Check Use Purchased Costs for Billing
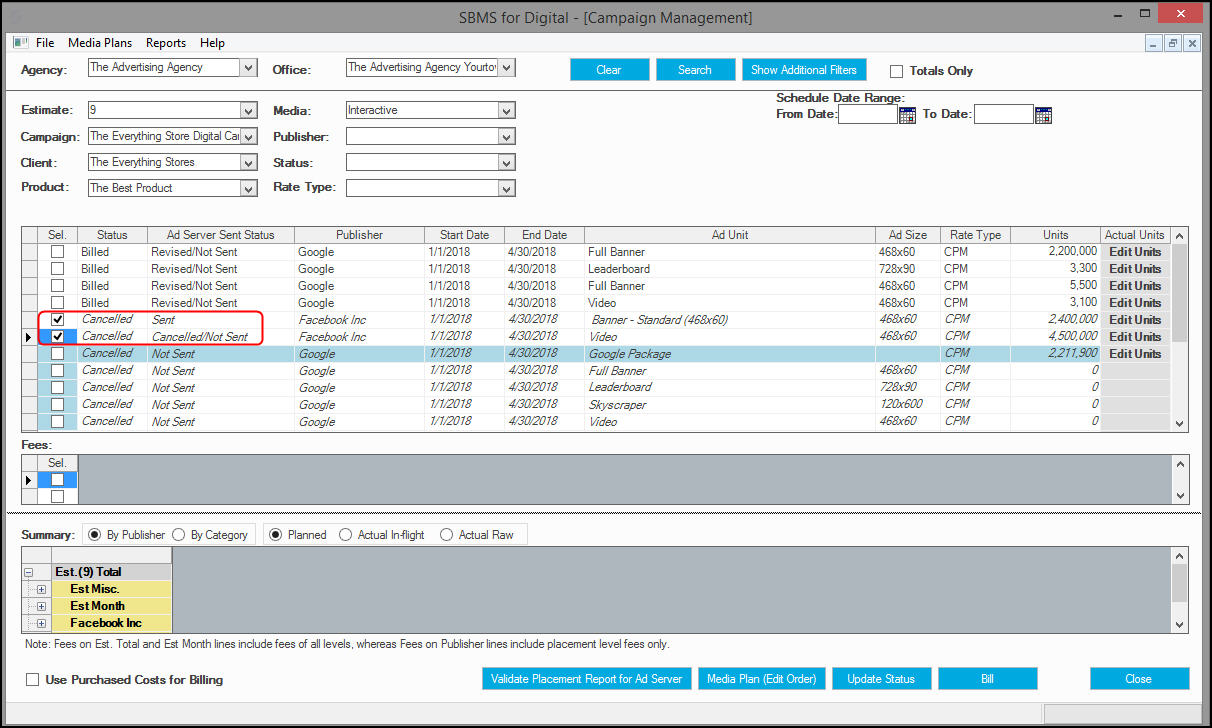This screenshot has height=728, width=1212. [33, 680]
